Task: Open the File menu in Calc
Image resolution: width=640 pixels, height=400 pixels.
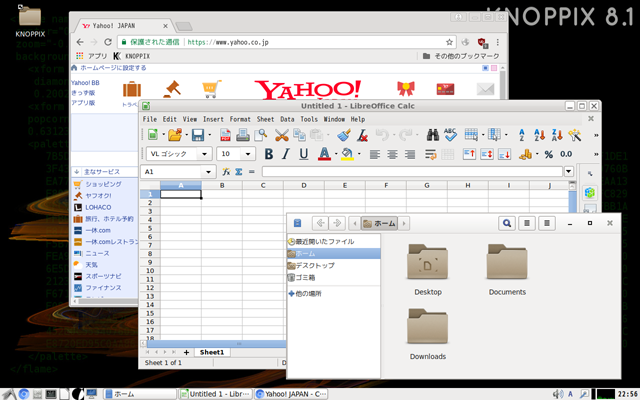Action: coord(149,119)
